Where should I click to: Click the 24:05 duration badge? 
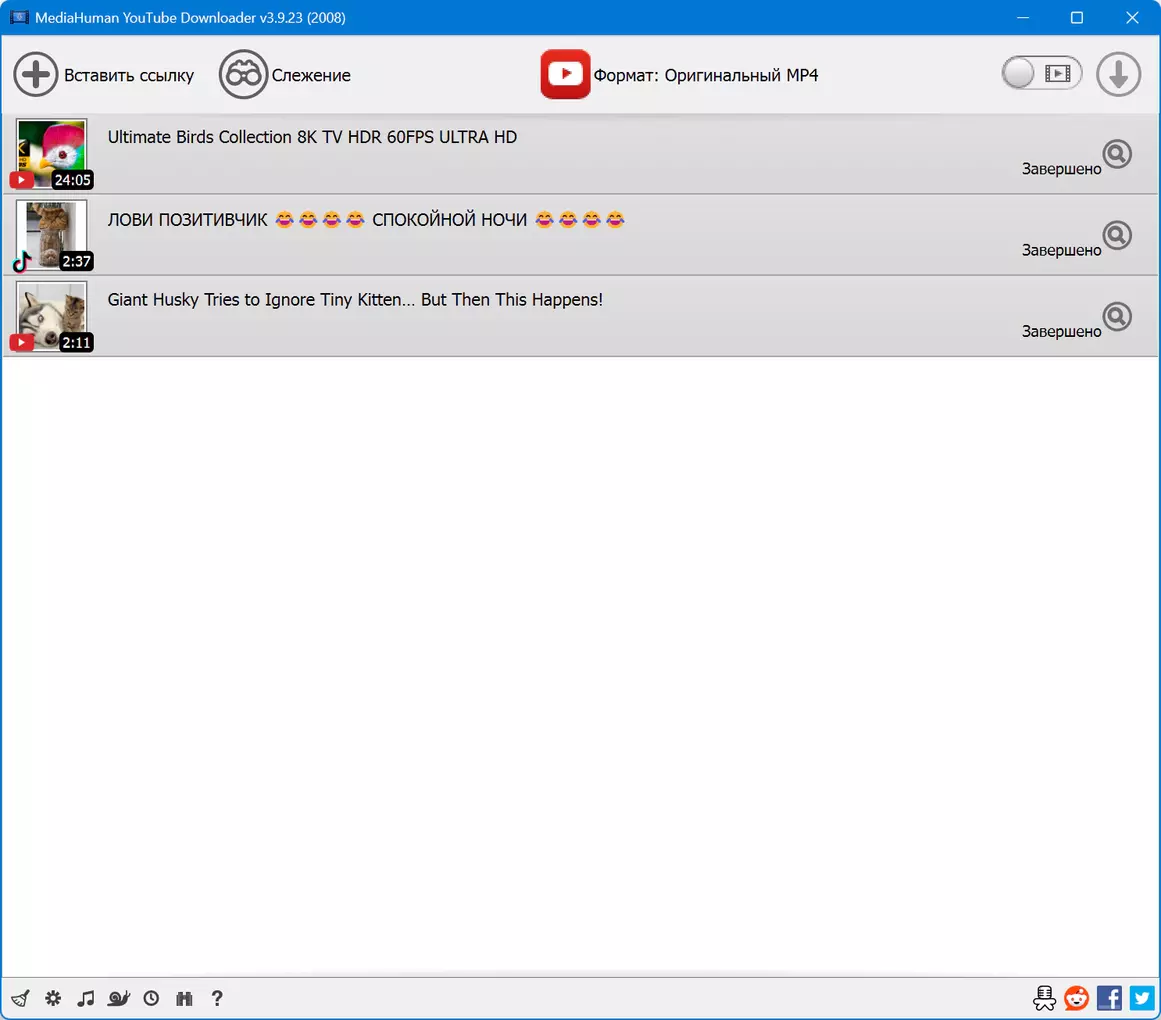73,180
